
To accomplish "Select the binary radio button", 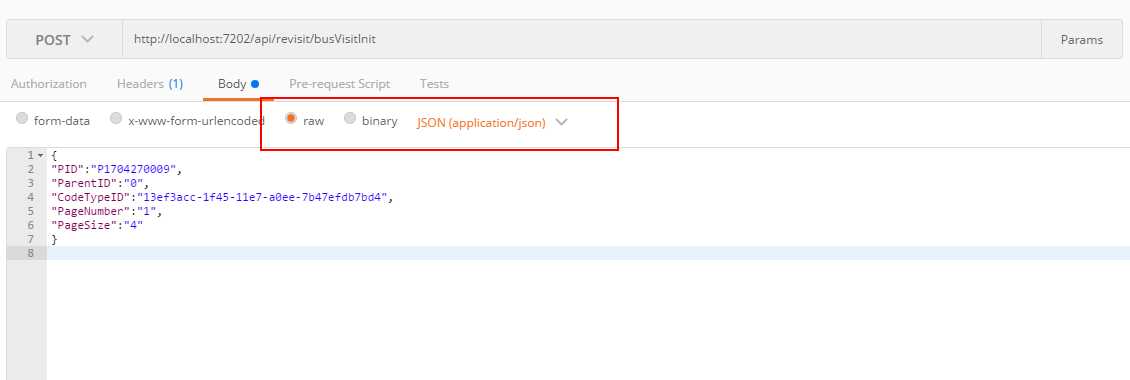I will tap(350, 118).
